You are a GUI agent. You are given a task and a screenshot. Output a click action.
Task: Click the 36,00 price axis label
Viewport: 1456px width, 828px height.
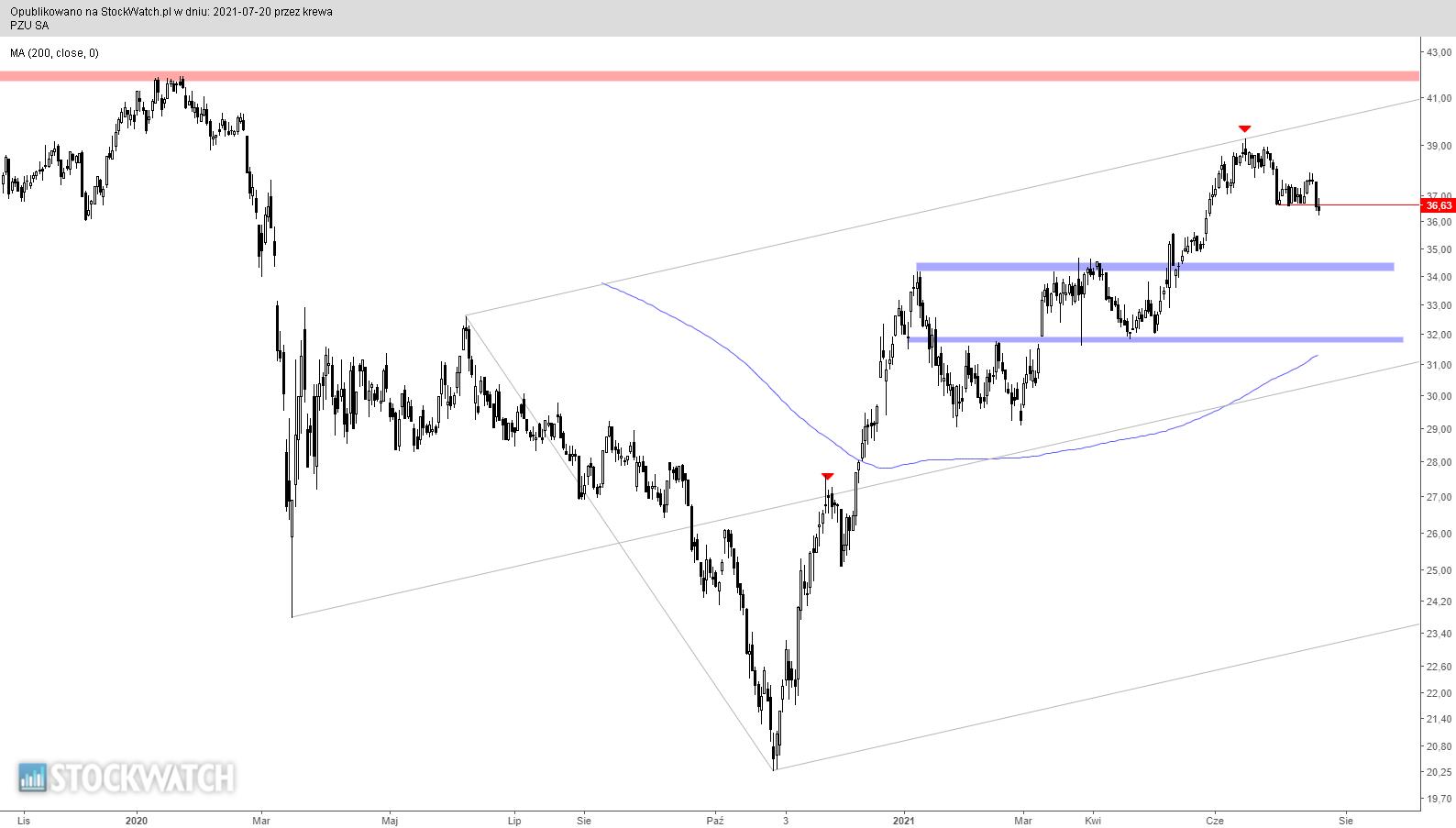point(1439,222)
